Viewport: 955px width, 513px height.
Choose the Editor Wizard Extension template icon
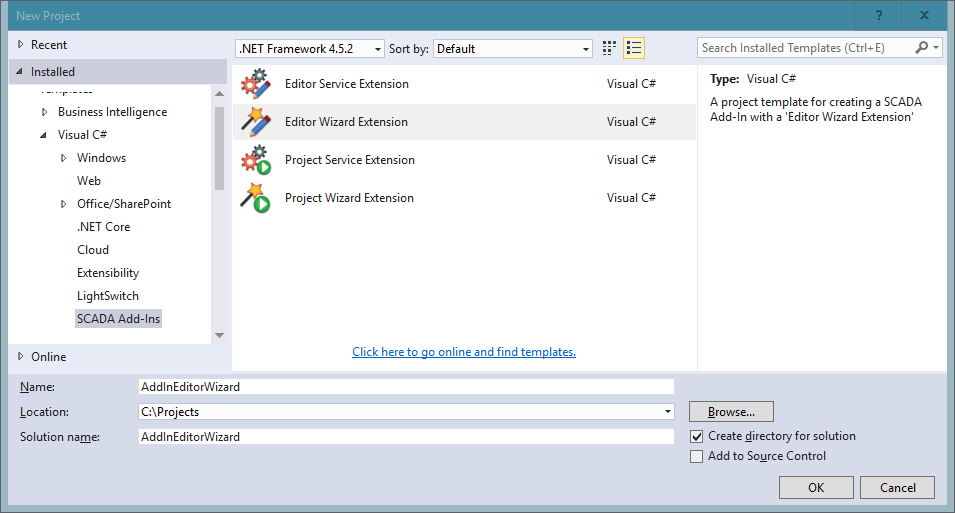256,122
